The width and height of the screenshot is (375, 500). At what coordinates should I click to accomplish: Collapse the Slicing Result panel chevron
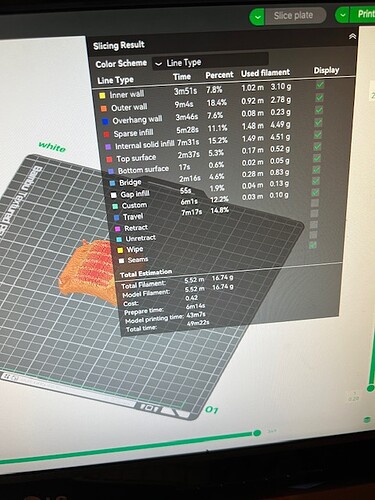(352, 36)
